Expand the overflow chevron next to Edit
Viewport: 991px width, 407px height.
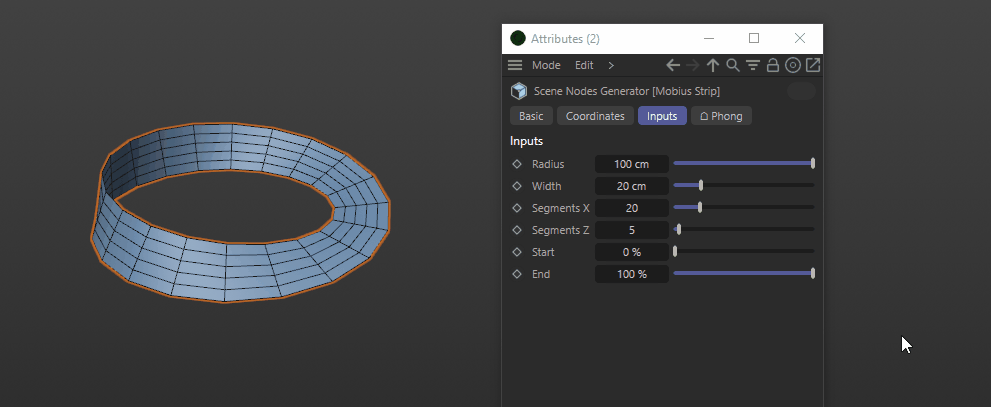[611, 65]
